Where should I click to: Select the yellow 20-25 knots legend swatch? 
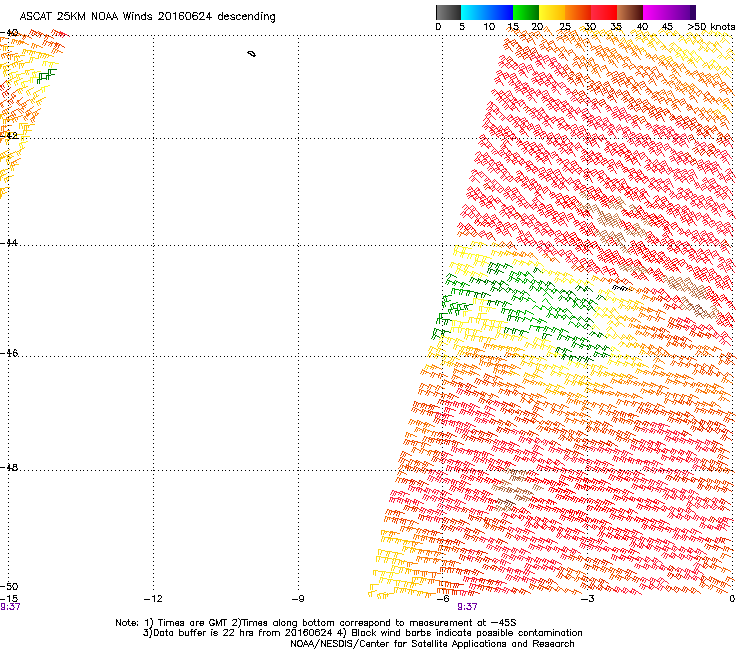point(552,12)
